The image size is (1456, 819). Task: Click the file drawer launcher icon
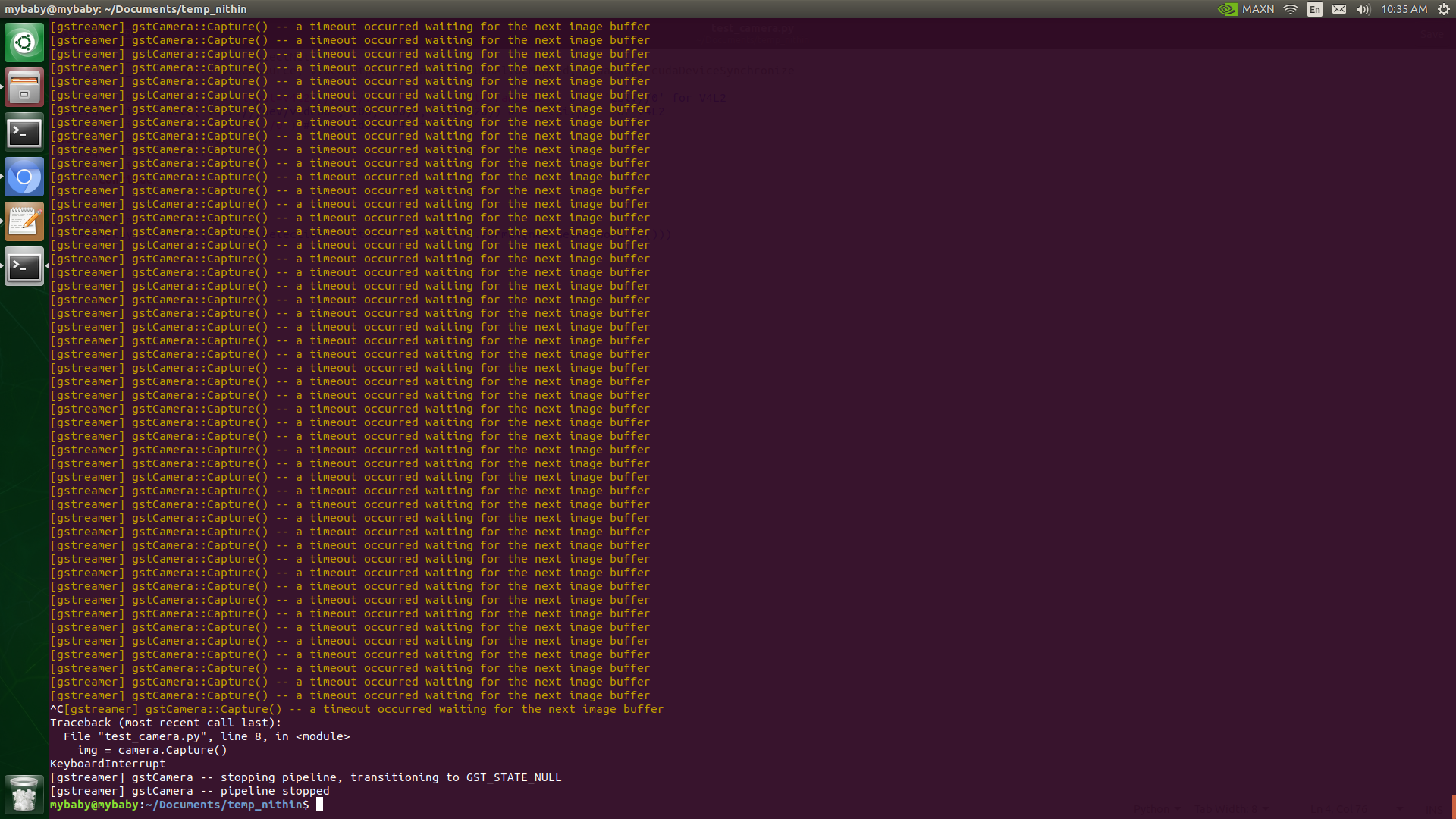click(24, 86)
